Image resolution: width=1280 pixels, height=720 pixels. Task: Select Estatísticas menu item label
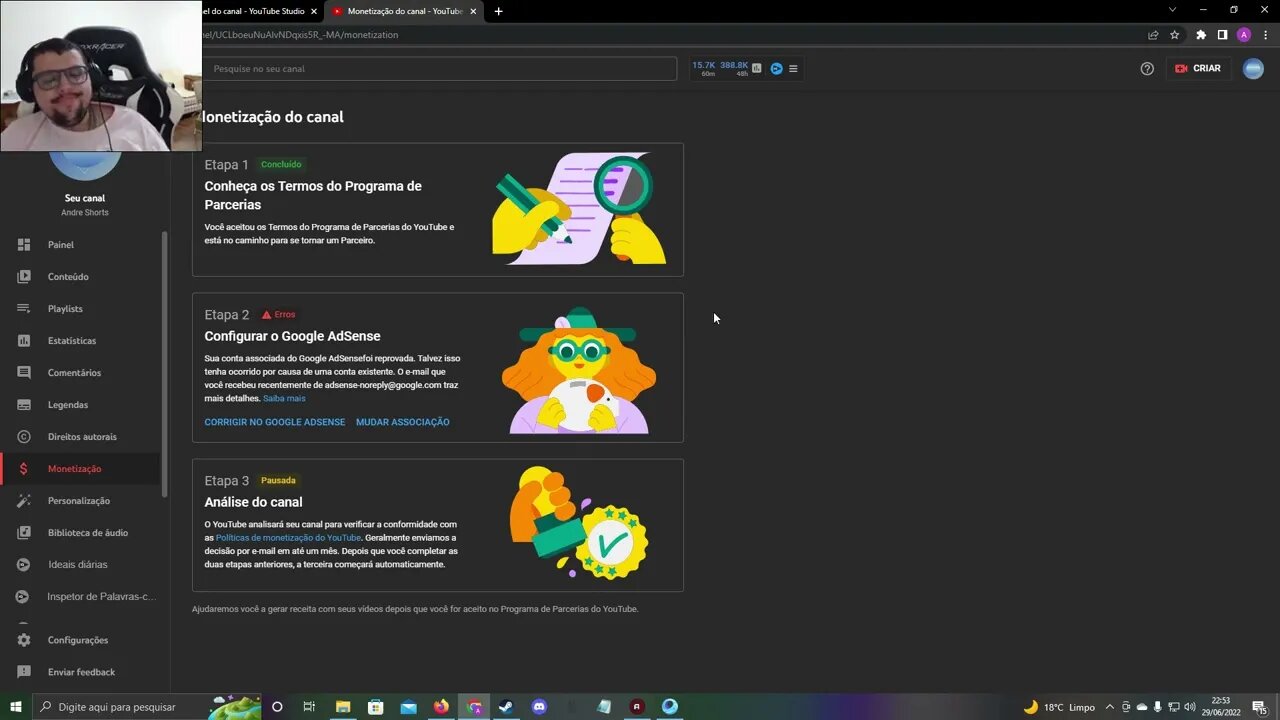pos(72,341)
